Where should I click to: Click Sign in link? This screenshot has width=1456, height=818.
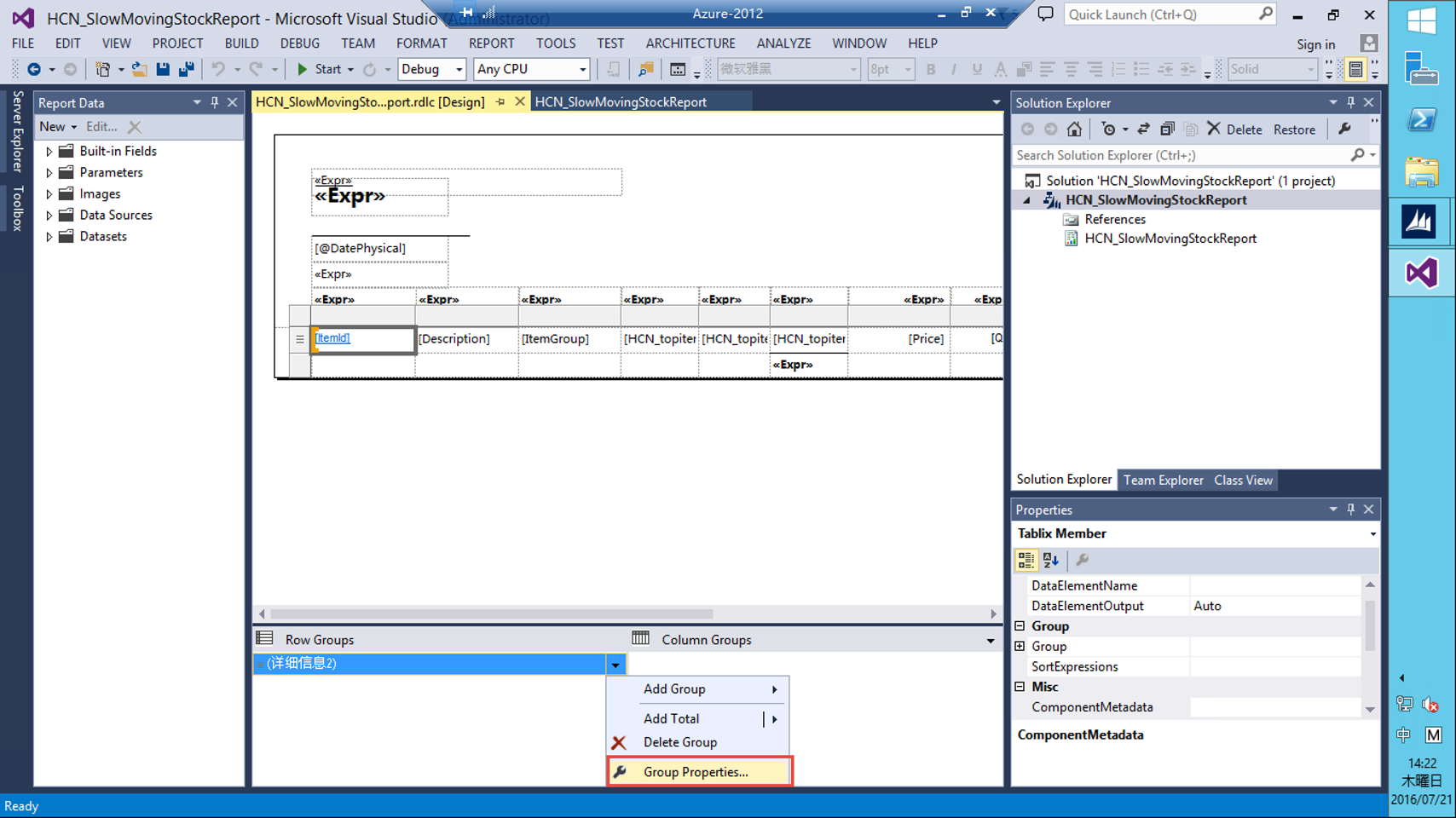click(x=1315, y=44)
